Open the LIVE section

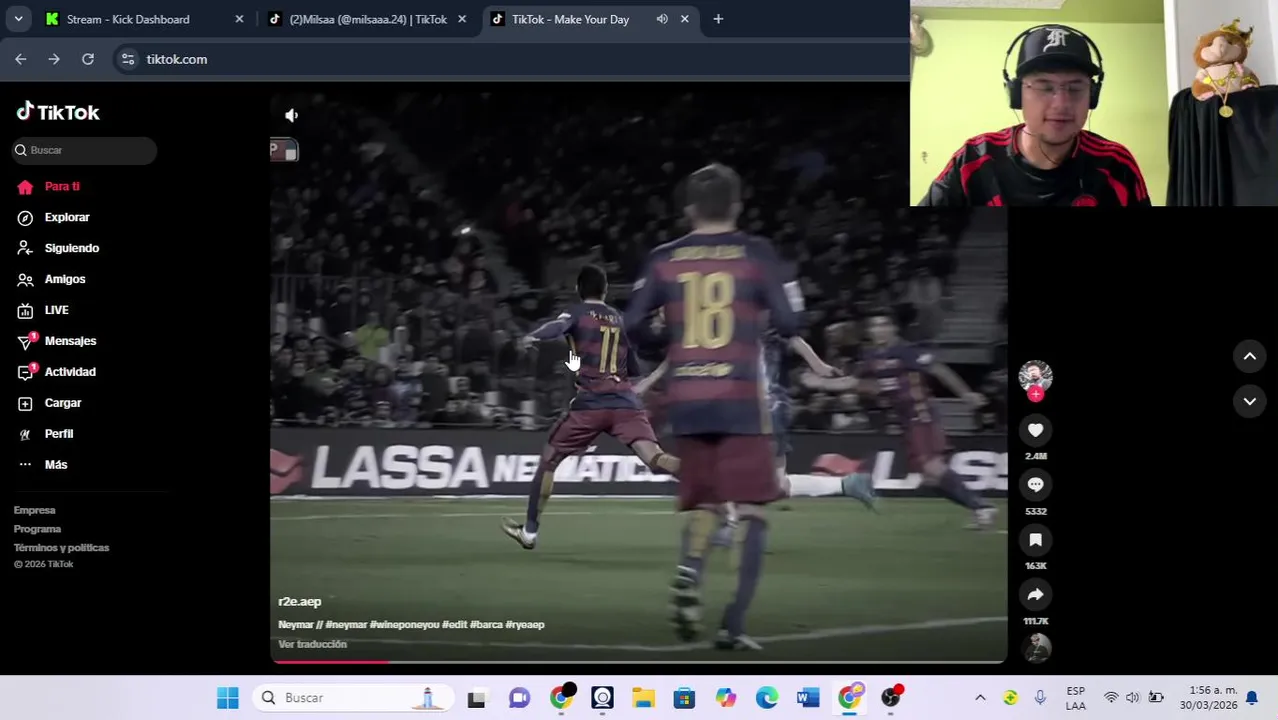click(x=56, y=310)
